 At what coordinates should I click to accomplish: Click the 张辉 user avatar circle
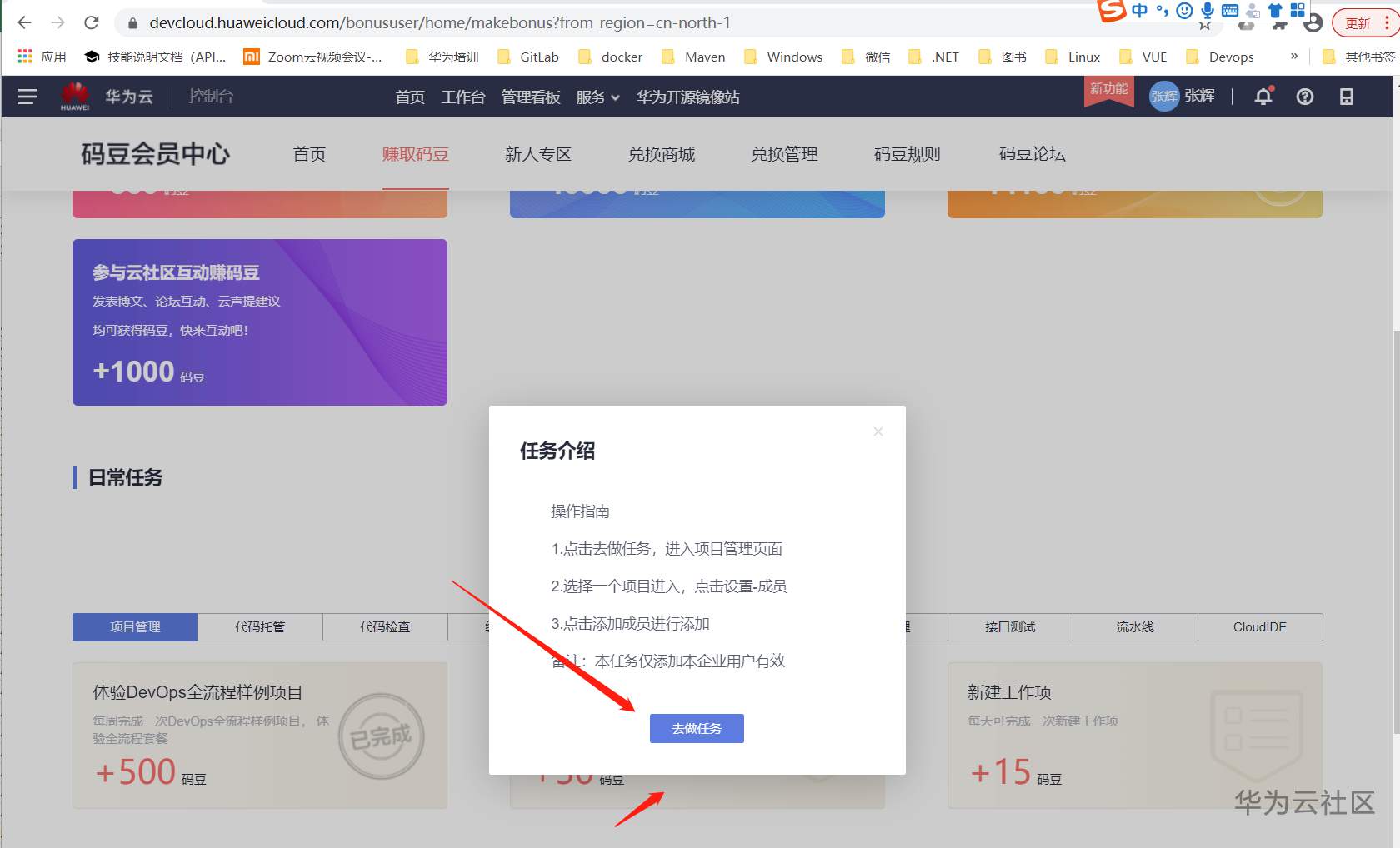(1164, 97)
